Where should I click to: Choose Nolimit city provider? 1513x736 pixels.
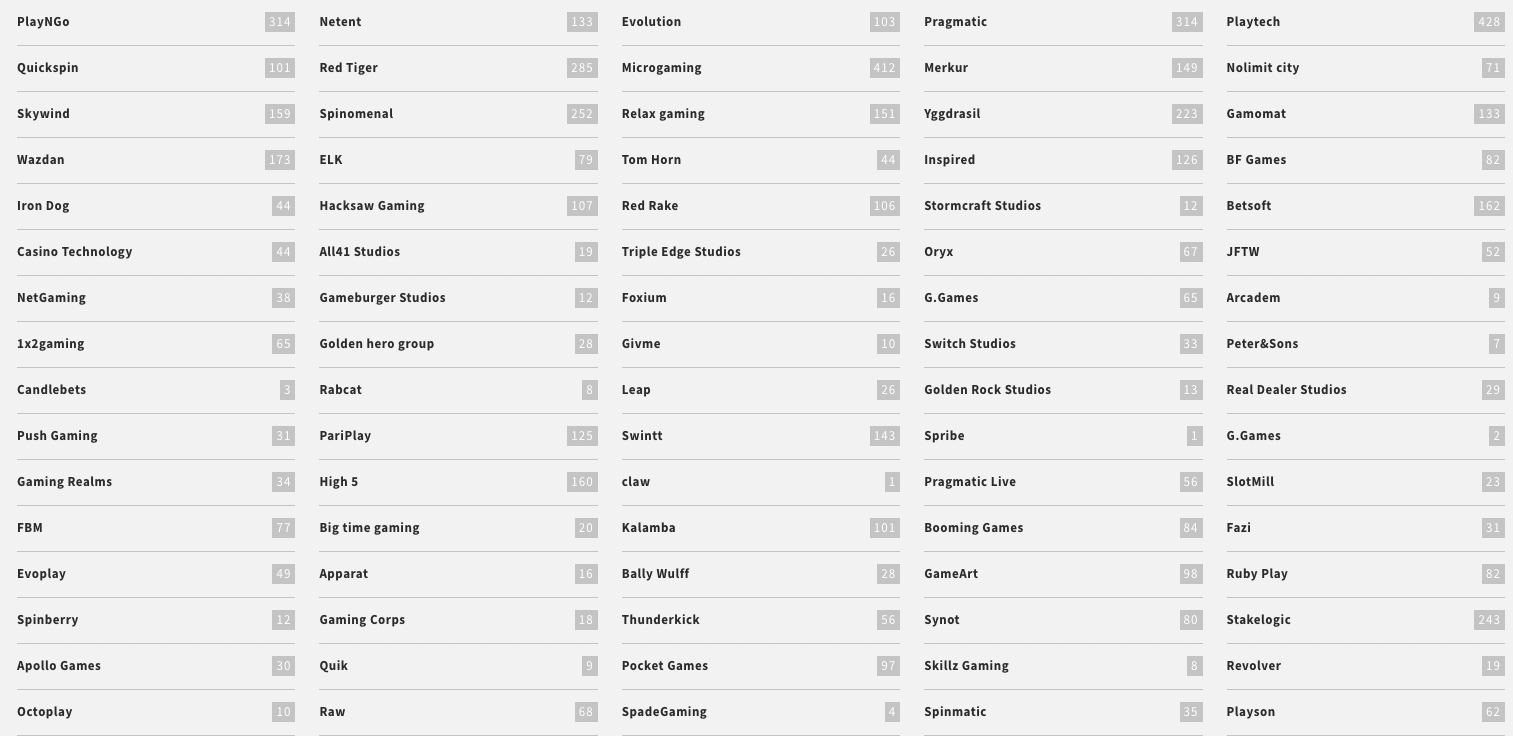point(1365,68)
